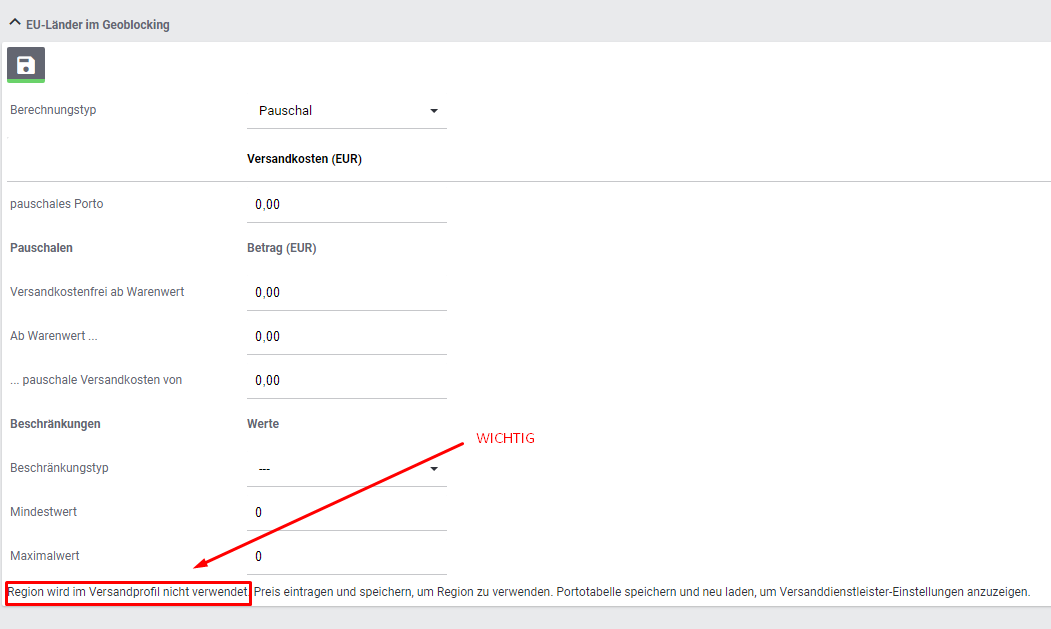
Task: Click the Betrag (EUR) column heading
Action: pos(281,248)
